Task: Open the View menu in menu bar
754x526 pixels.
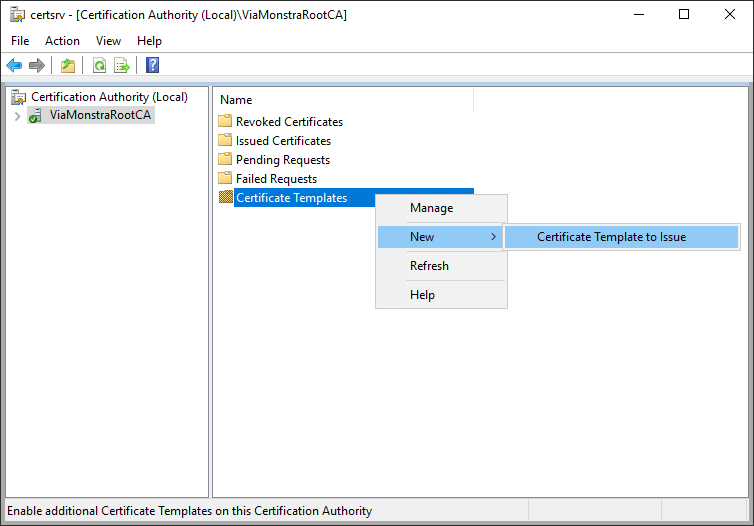Action: 108,41
